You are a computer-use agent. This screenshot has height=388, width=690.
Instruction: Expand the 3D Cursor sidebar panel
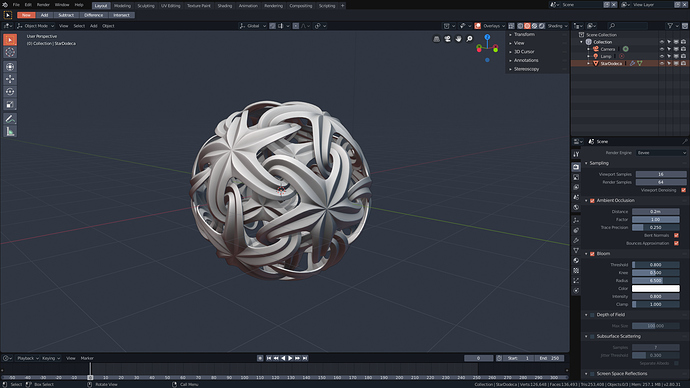tap(524, 51)
